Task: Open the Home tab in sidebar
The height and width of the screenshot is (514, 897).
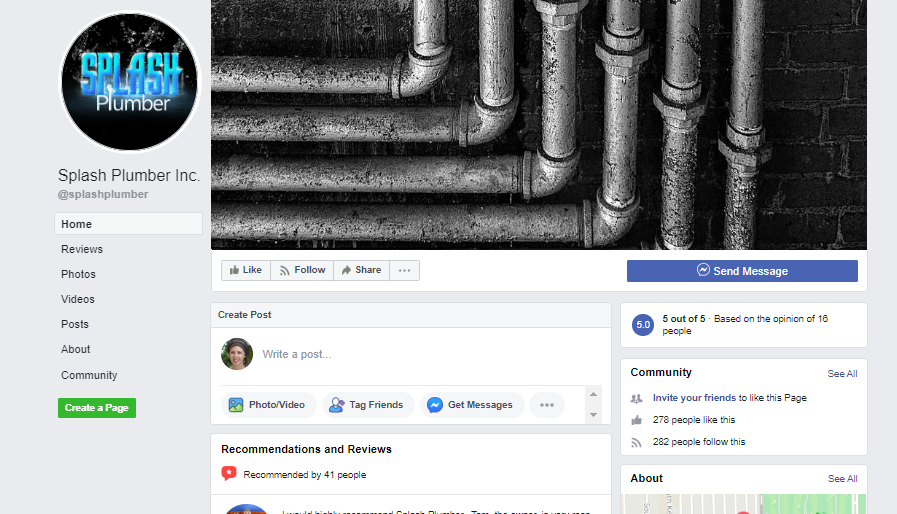Action: [128, 224]
